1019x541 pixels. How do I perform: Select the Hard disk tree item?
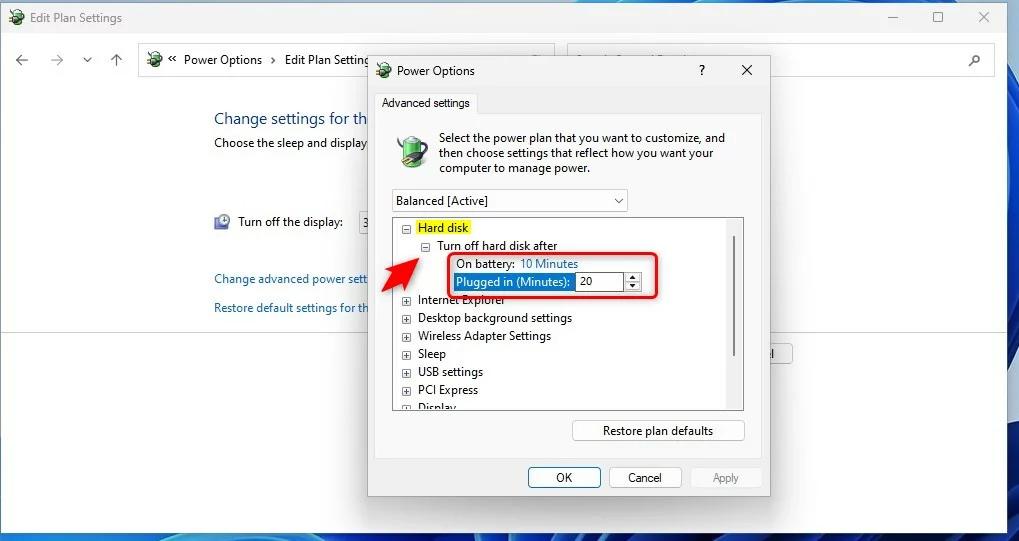pos(443,228)
